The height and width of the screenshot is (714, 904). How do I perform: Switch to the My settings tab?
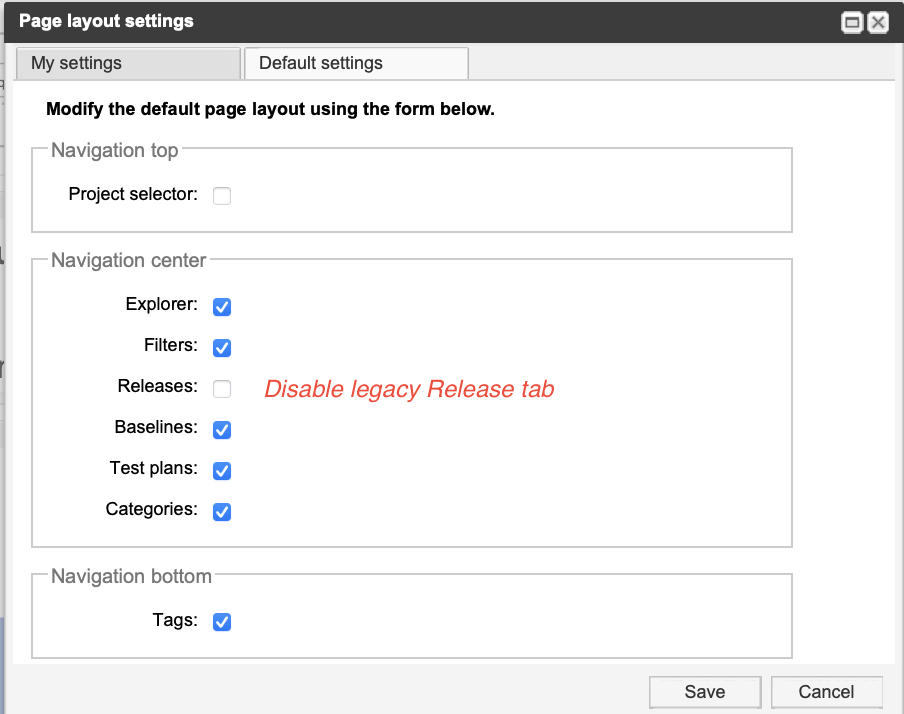point(128,63)
